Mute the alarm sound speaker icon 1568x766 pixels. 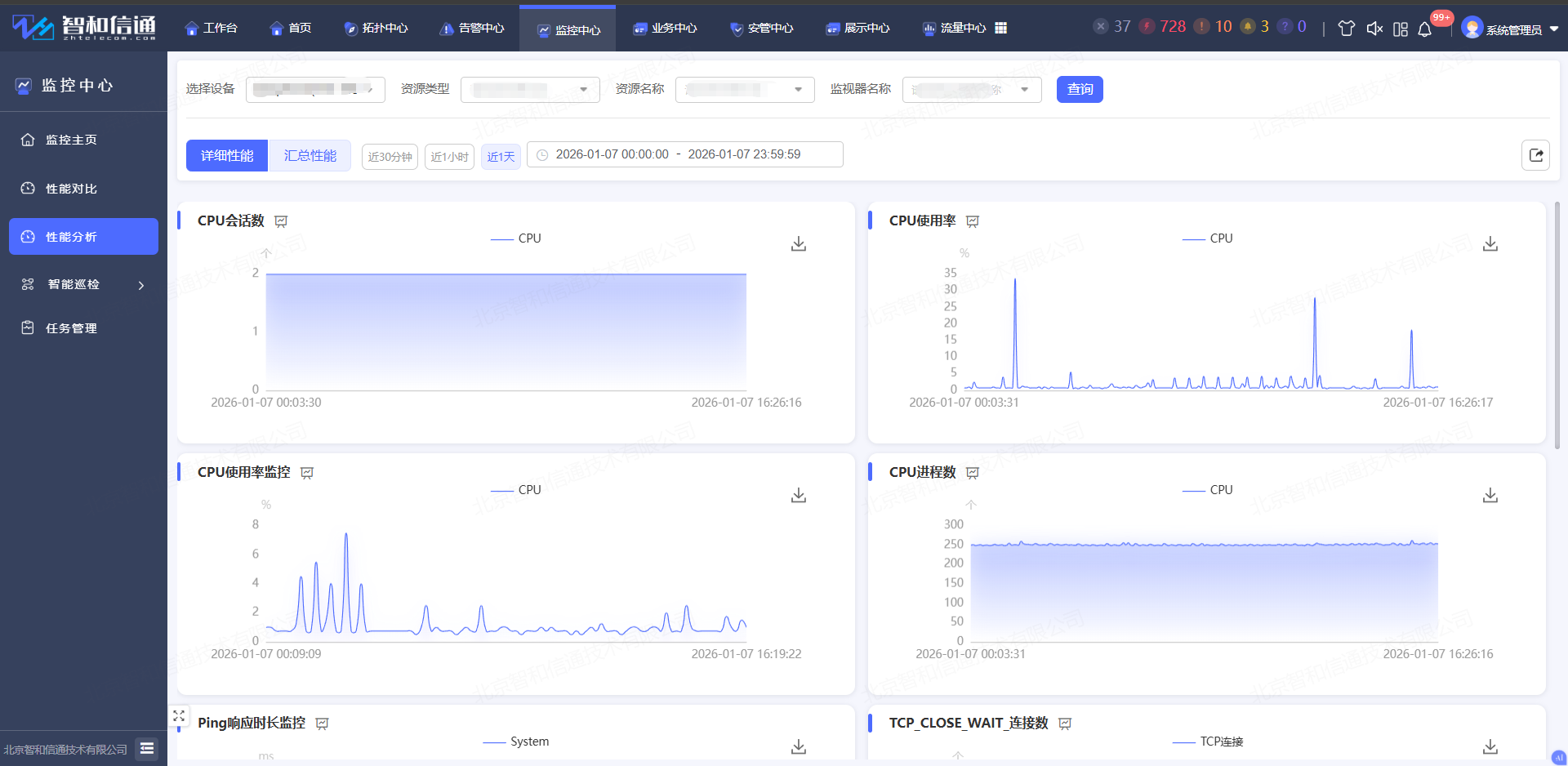[x=1374, y=29]
